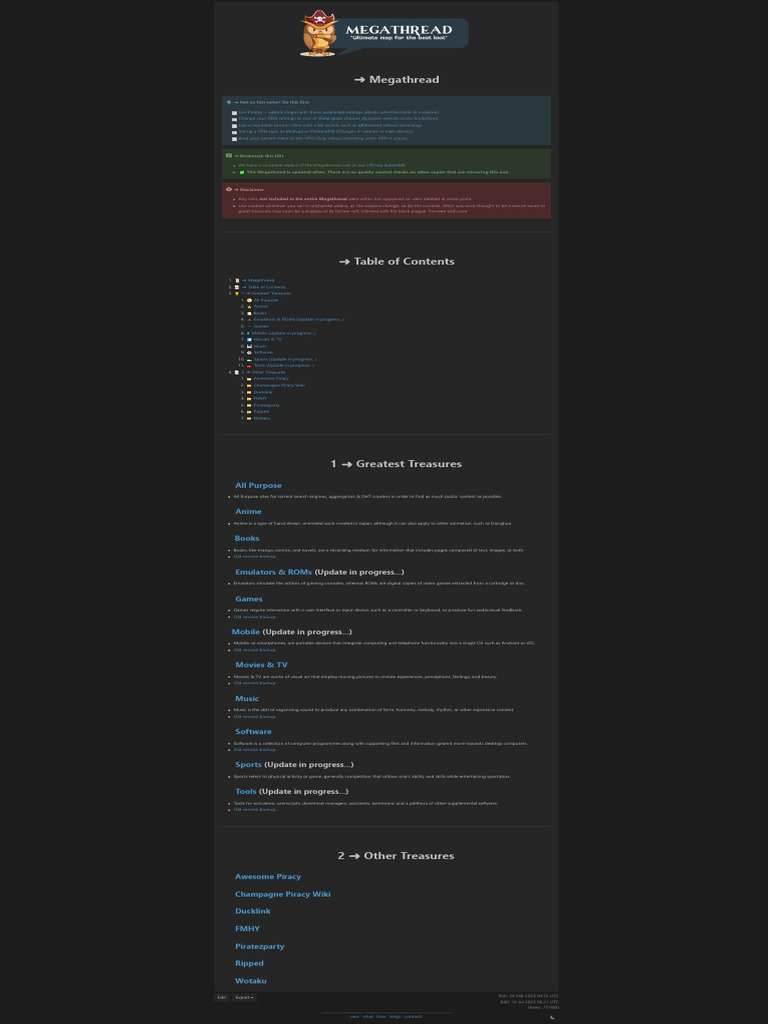Image resolution: width=768 pixels, height=1024 pixels.
Task: Click the All Purpose icon in contents
Action: [249, 300]
